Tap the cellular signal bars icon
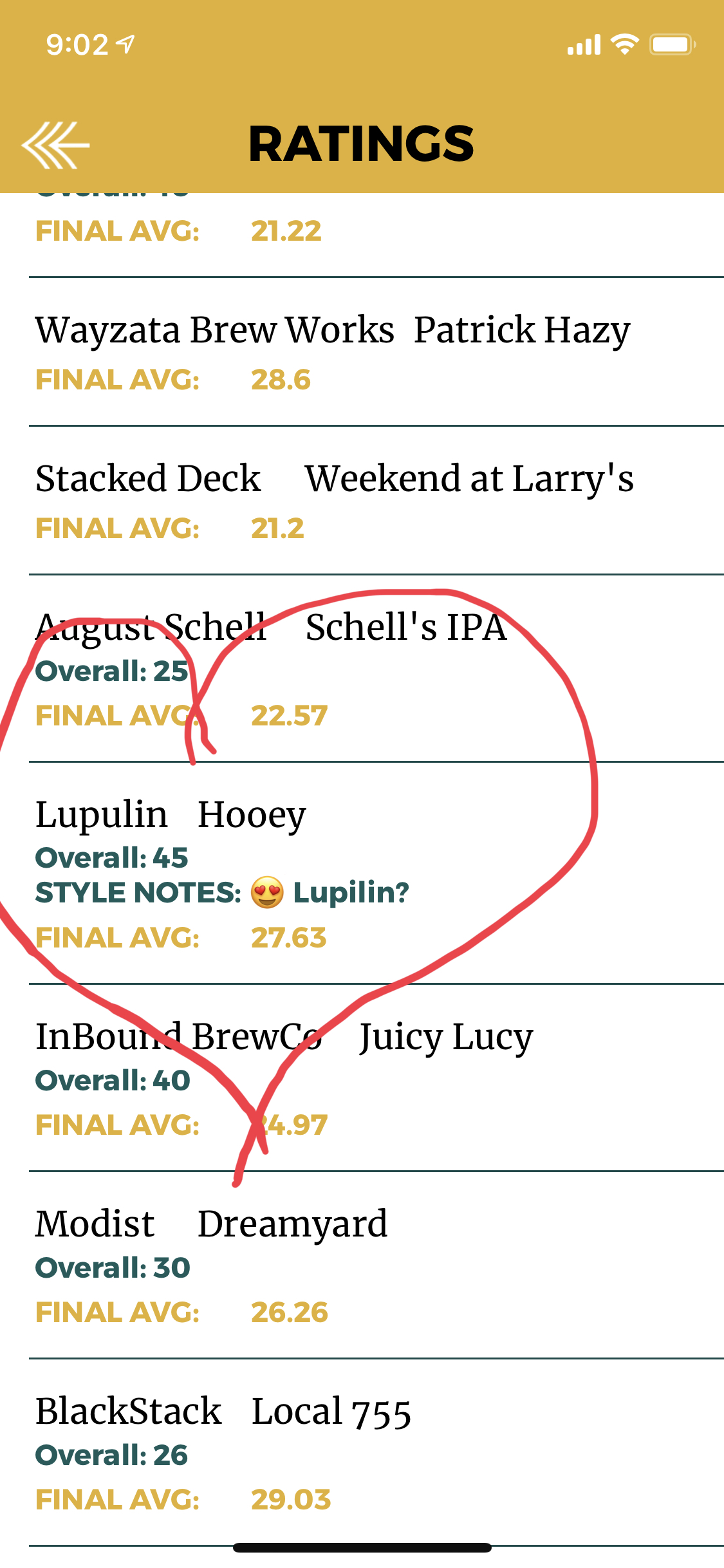Viewport: 724px width, 1568px height. [584, 45]
